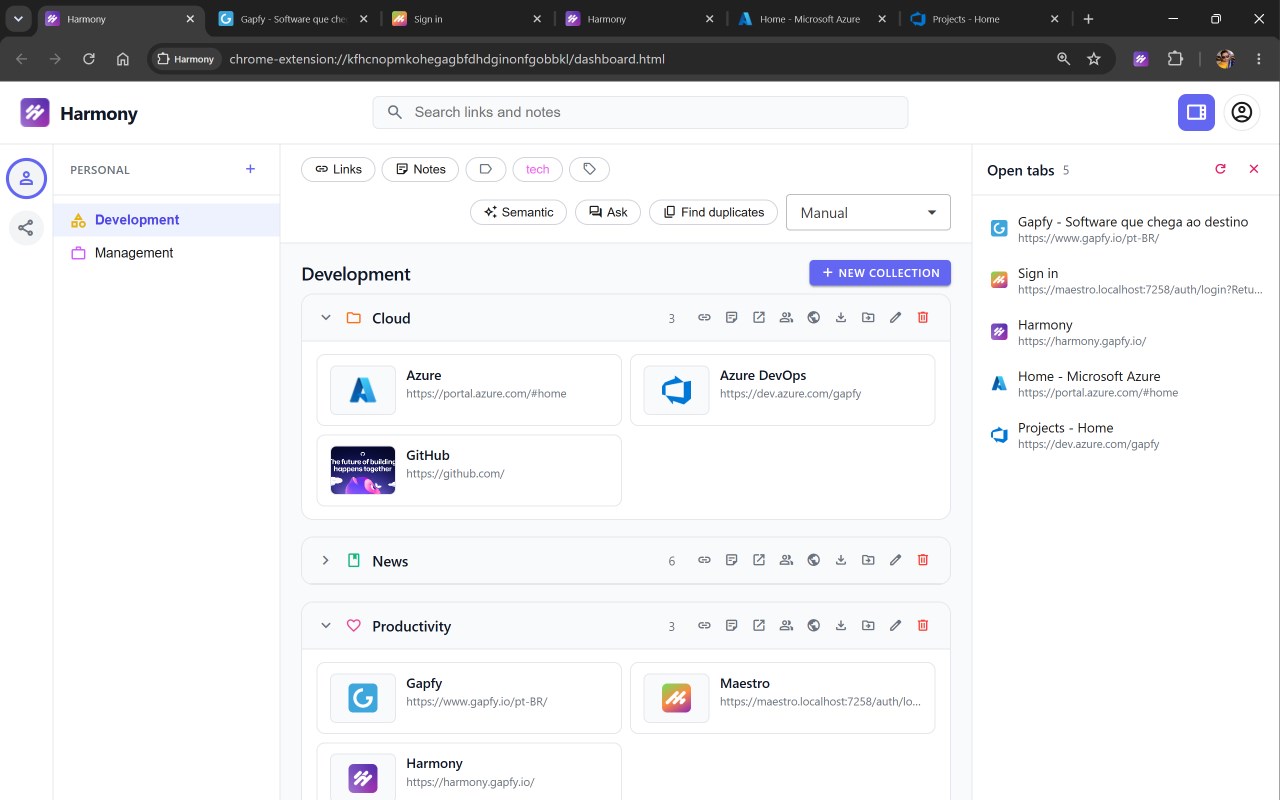Enable the tech tag filter
This screenshot has width=1280, height=800.
pyautogui.click(x=538, y=169)
